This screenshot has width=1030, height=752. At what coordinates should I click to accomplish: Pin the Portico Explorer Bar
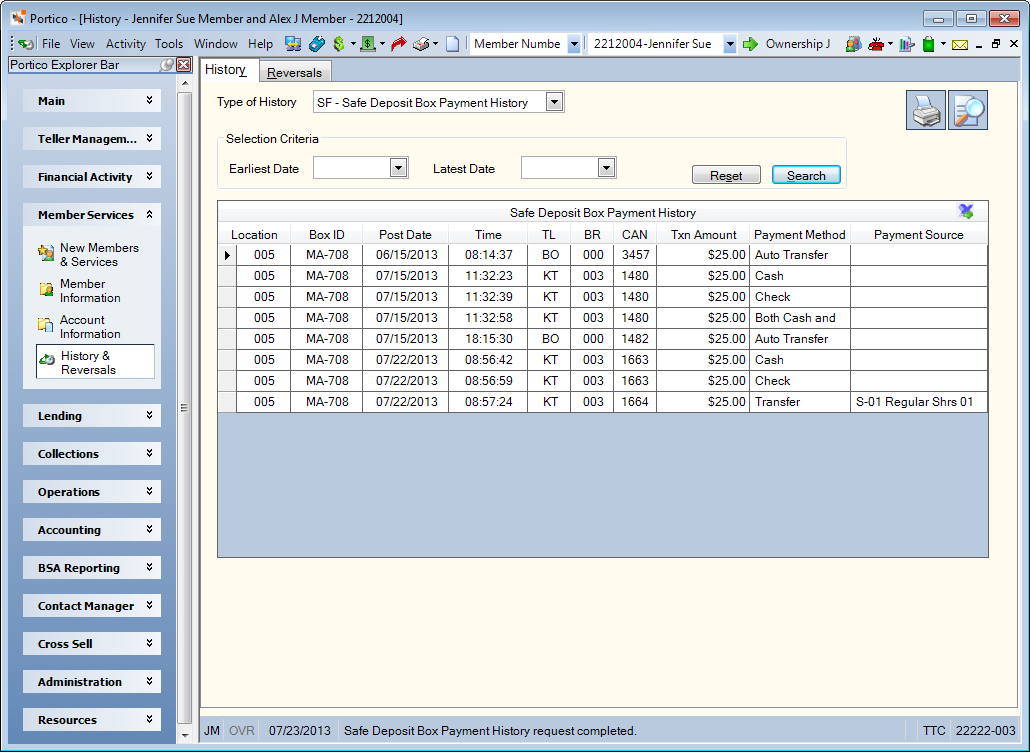(168, 64)
